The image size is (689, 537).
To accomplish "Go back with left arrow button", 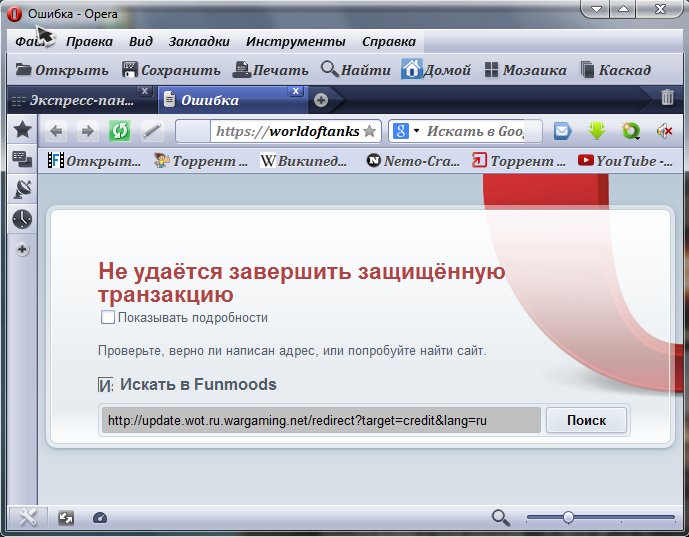I will [56, 131].
